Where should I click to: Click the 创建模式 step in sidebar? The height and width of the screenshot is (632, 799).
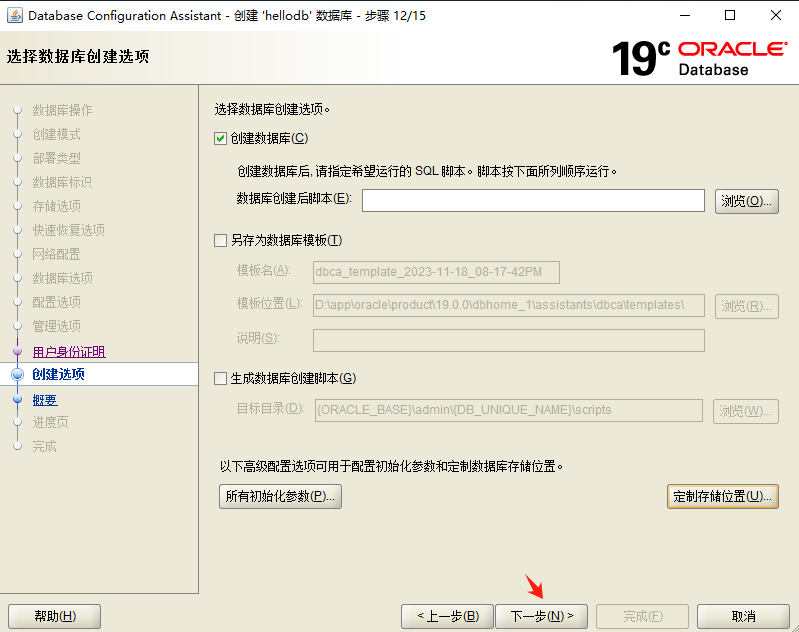56,135
